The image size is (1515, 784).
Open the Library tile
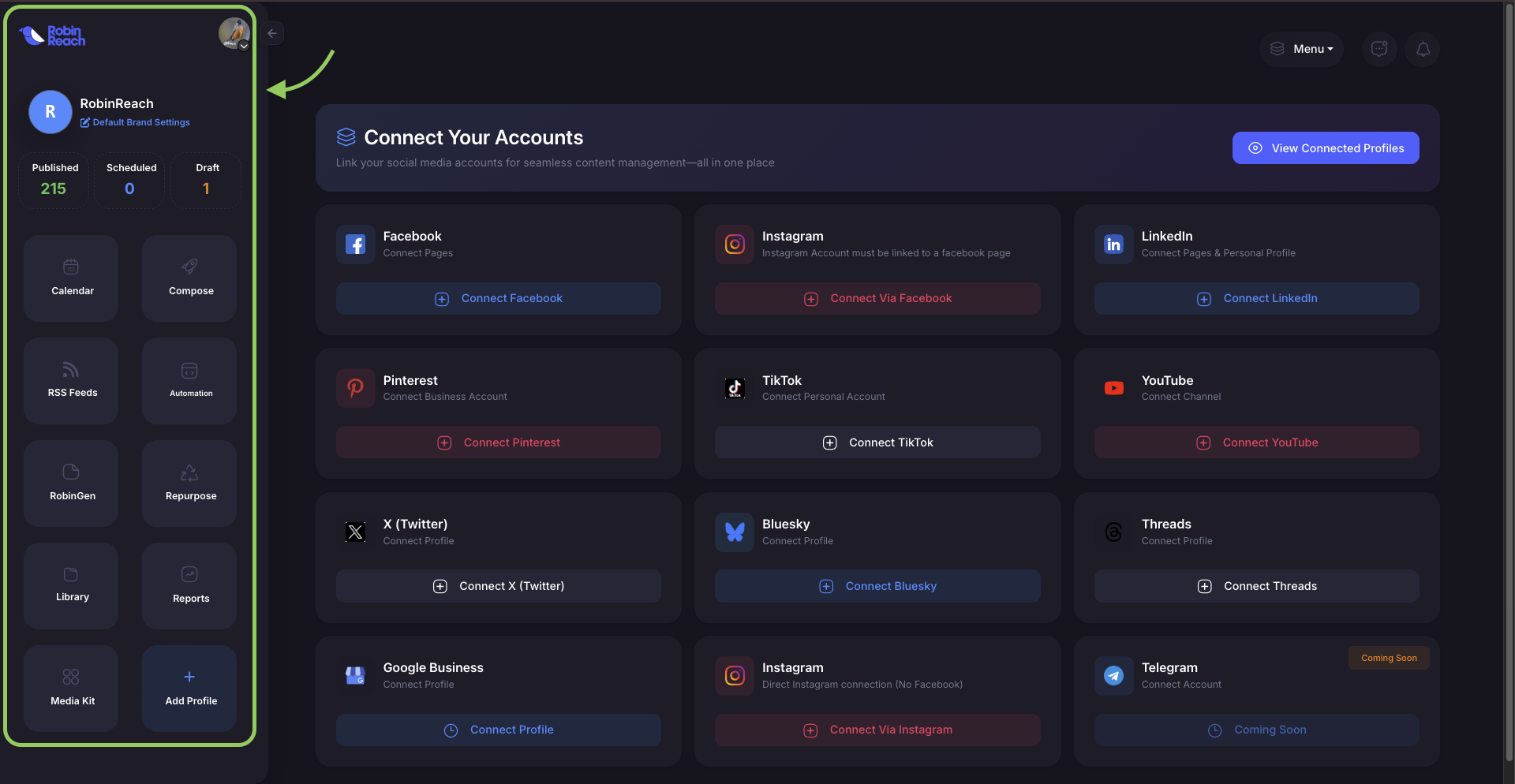(71, 586)
